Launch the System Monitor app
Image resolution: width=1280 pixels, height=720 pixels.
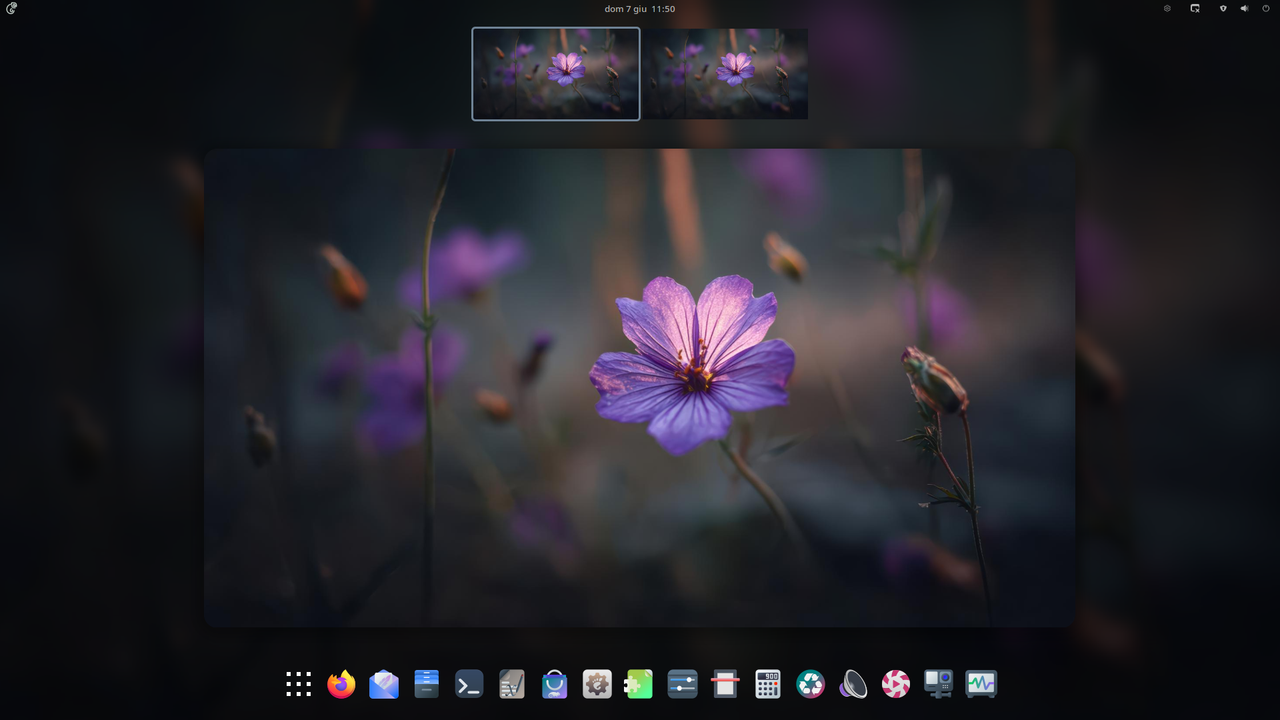pyautogui.click(x=981, y=684)
